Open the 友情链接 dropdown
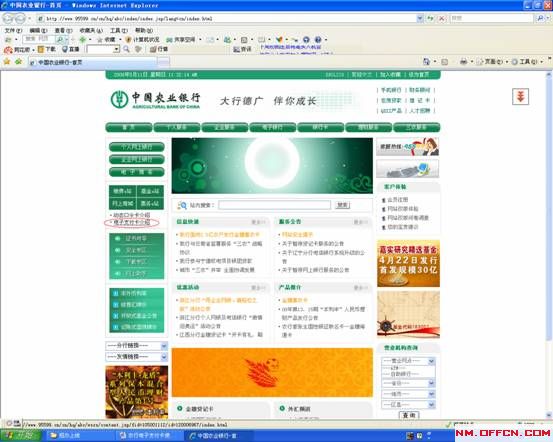Viewport: 553px width, 442px height. 136,357
